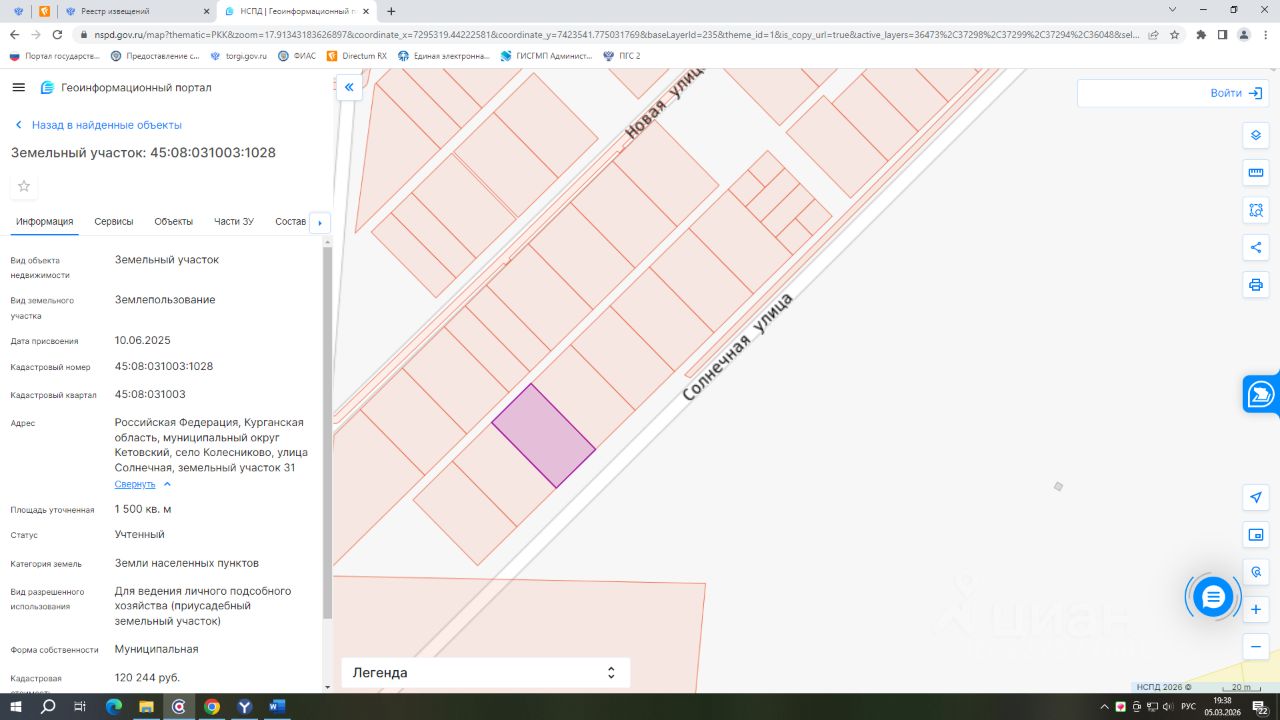Reload the page
1280x720 pixels.
click(x=58, y=34)
